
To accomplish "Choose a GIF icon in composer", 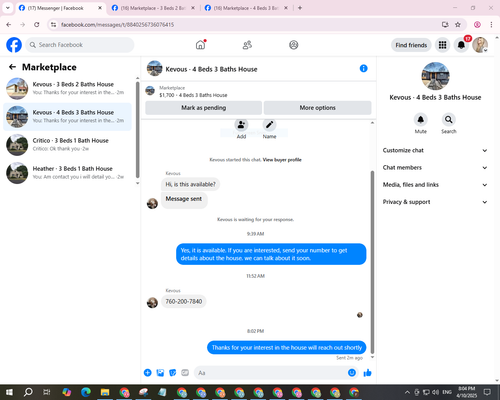I will (185, 373).
